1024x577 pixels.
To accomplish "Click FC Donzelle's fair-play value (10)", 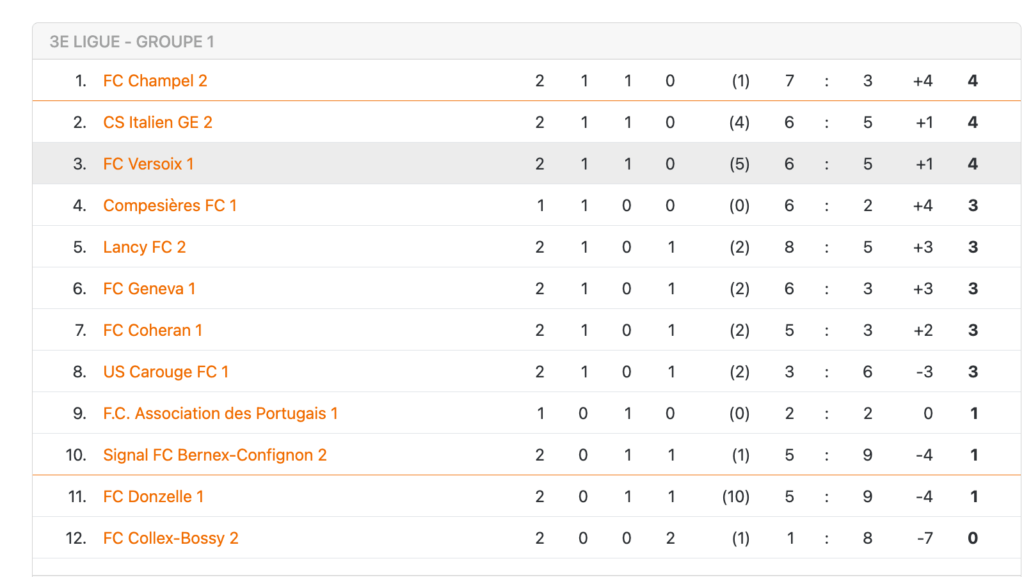I will [736, 497].
